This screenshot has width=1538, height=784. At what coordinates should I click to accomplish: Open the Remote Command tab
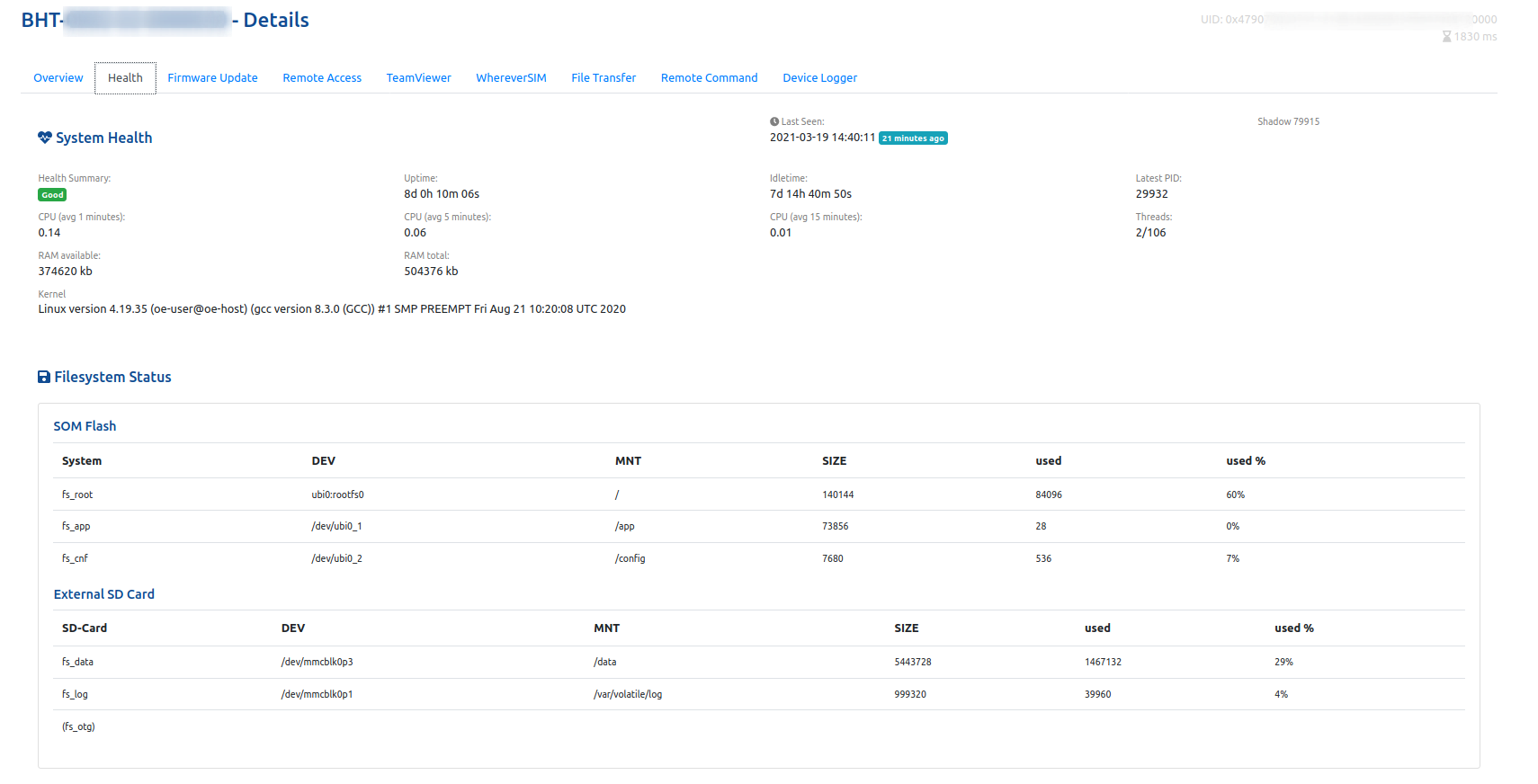point(709,78)
